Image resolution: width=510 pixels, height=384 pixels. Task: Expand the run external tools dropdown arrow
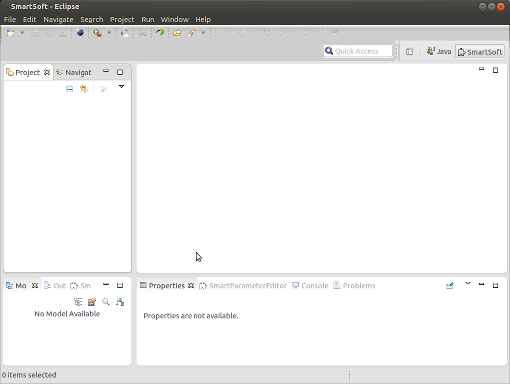pos(109,33)
